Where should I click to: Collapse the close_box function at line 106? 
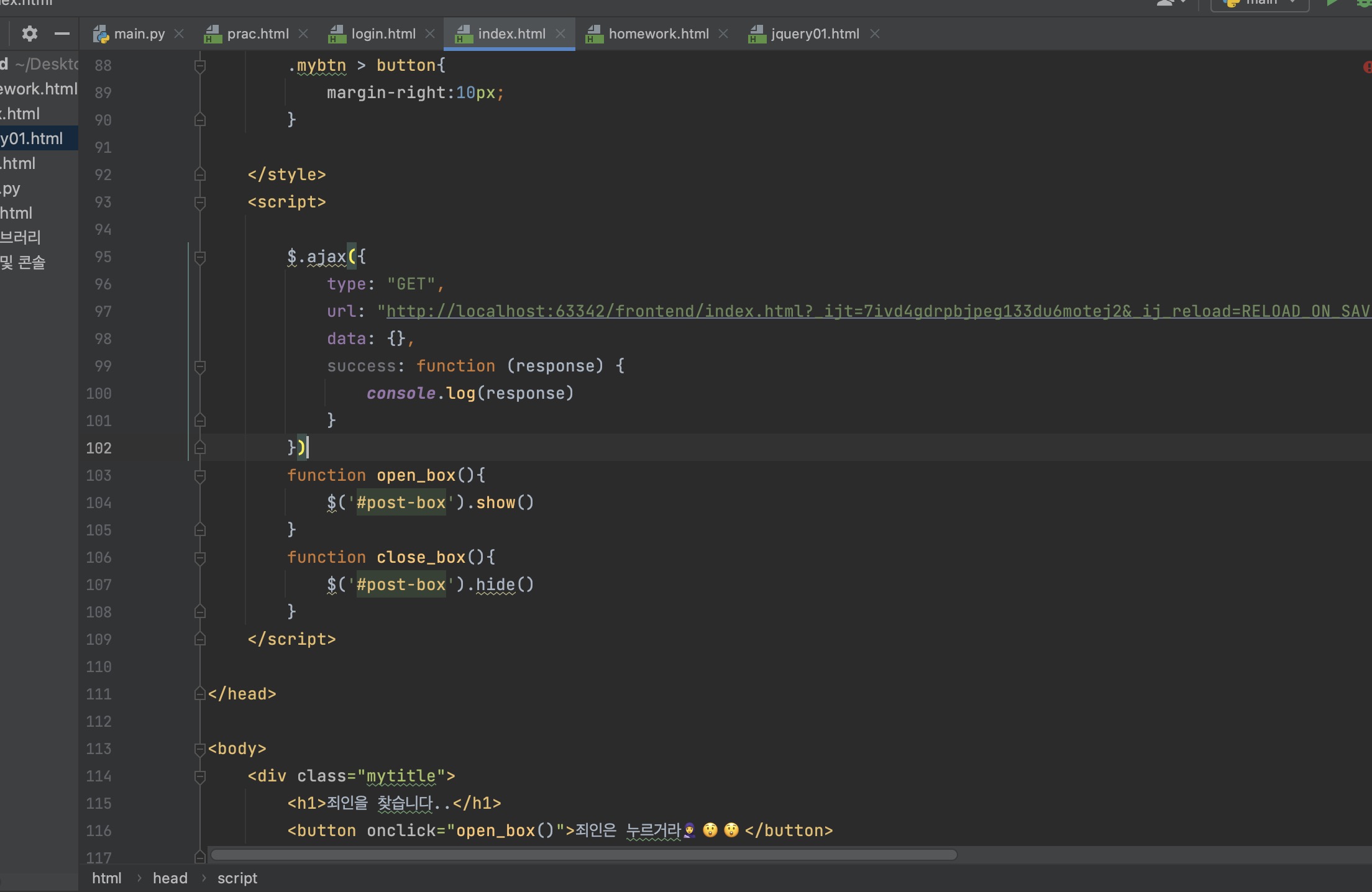click(200, 557)
